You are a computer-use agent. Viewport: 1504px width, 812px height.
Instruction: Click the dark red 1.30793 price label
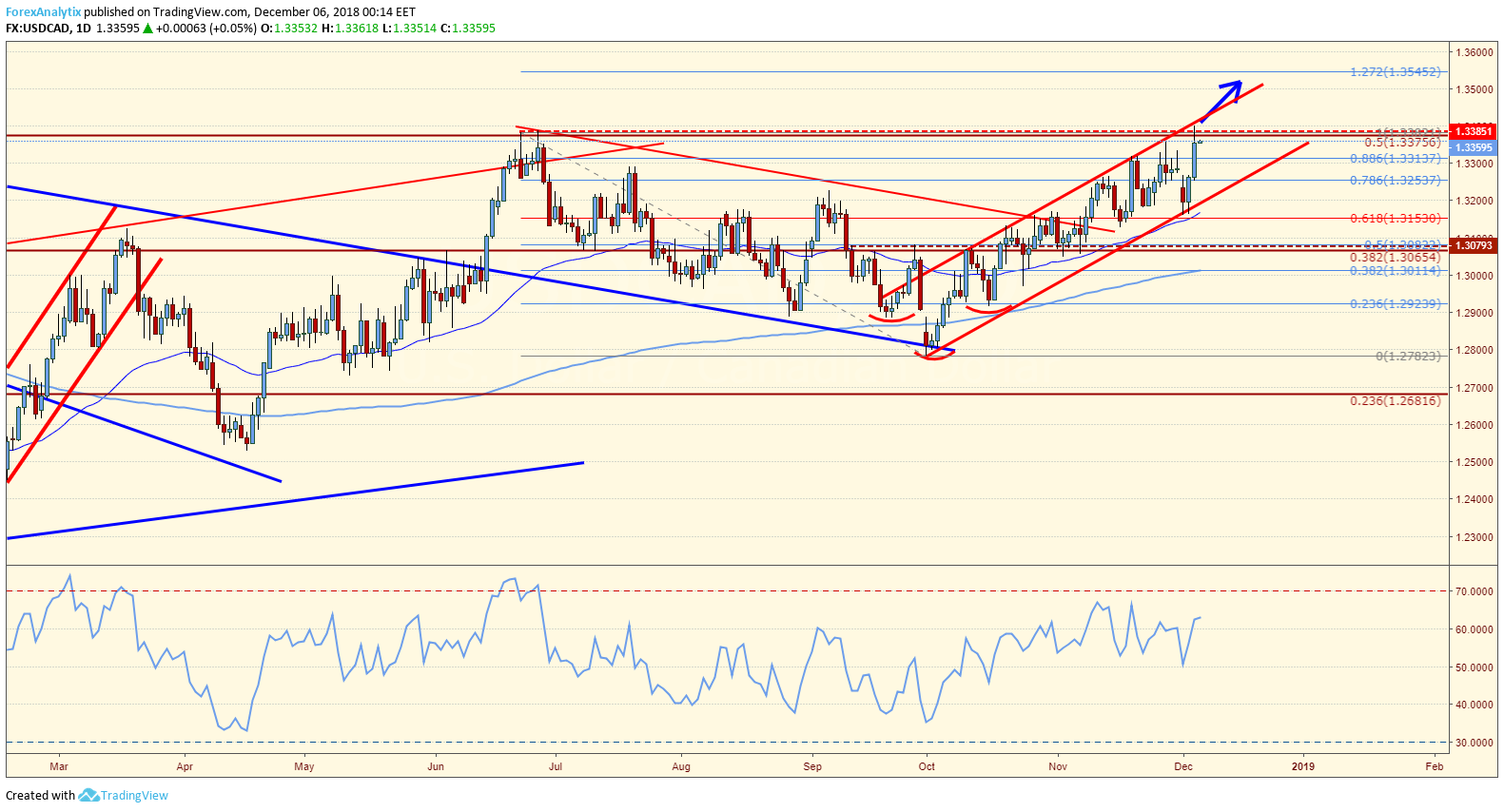click(x=1473, y=245)
